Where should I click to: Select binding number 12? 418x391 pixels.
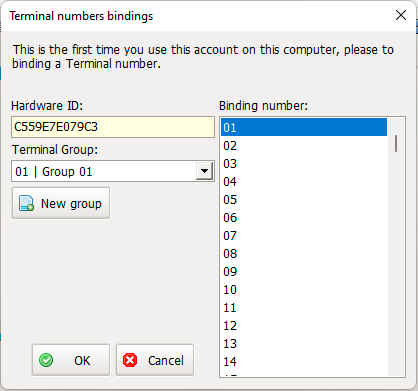(x=304, y=326)
